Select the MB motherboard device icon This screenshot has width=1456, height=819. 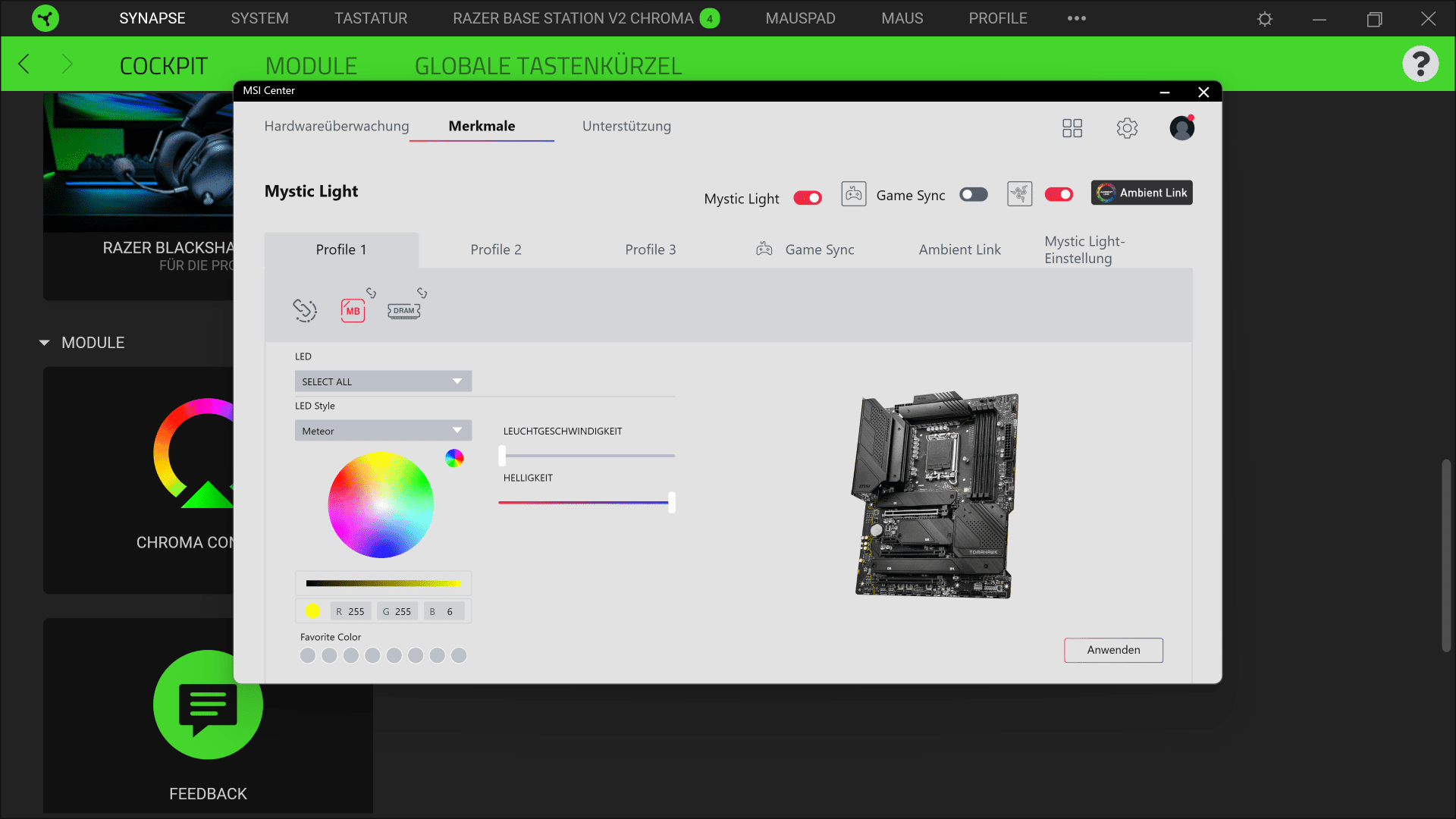point(353,310)
